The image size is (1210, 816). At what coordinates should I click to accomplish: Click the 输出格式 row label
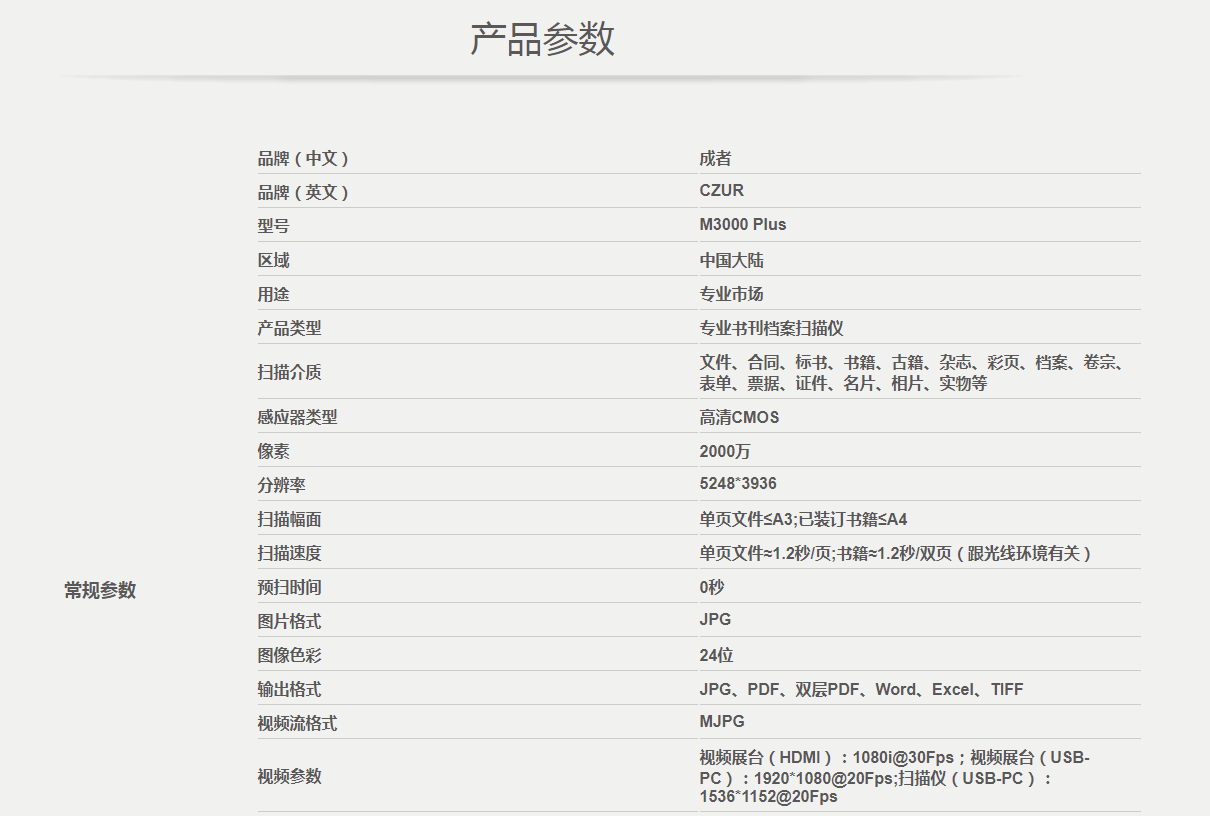pyautogui.click(x=289, y=689)
